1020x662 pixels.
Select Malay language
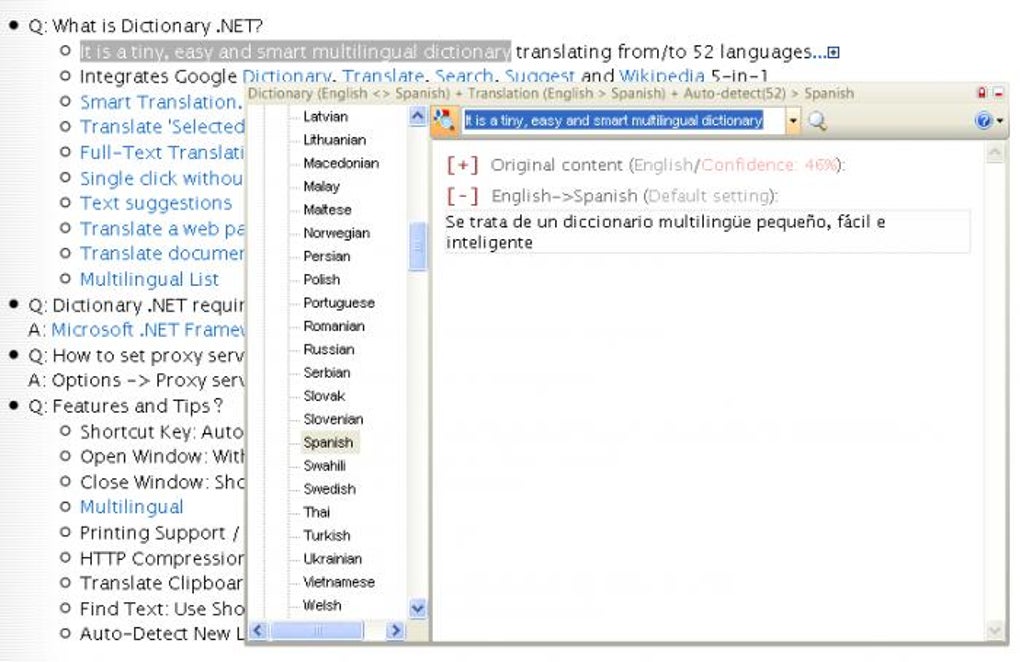[321, 187]
